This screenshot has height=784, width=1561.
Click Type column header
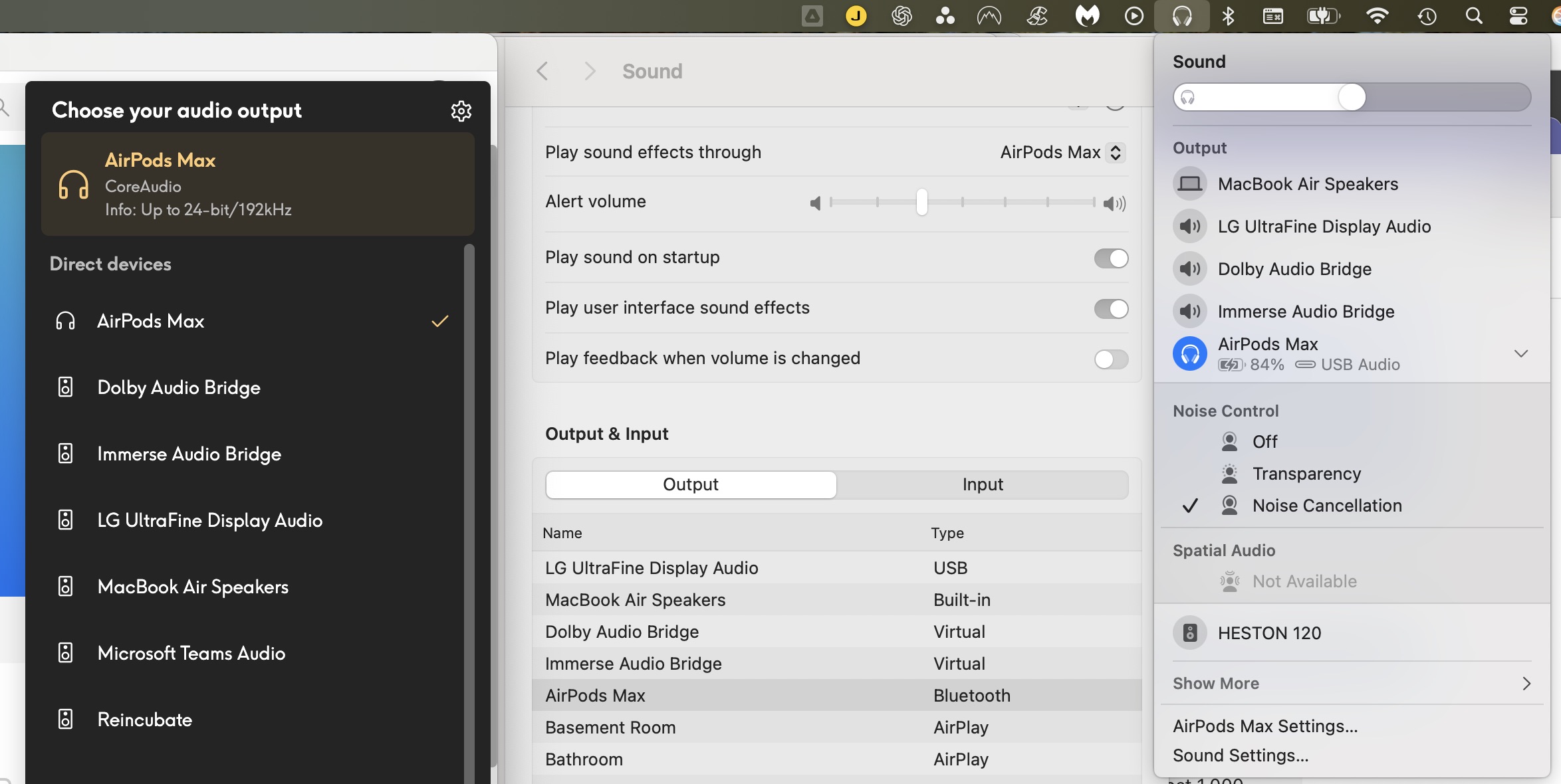click(x=947, y=533)
